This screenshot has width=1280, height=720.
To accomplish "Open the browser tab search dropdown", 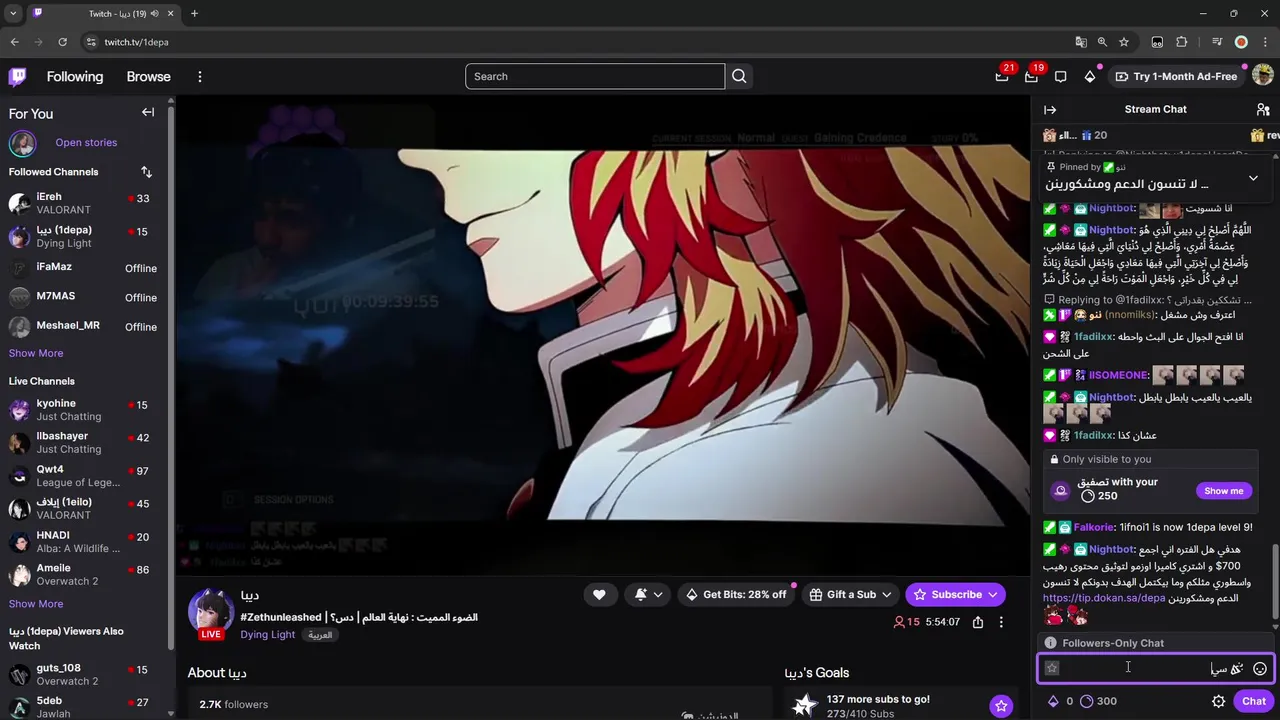I will [13, 13].
